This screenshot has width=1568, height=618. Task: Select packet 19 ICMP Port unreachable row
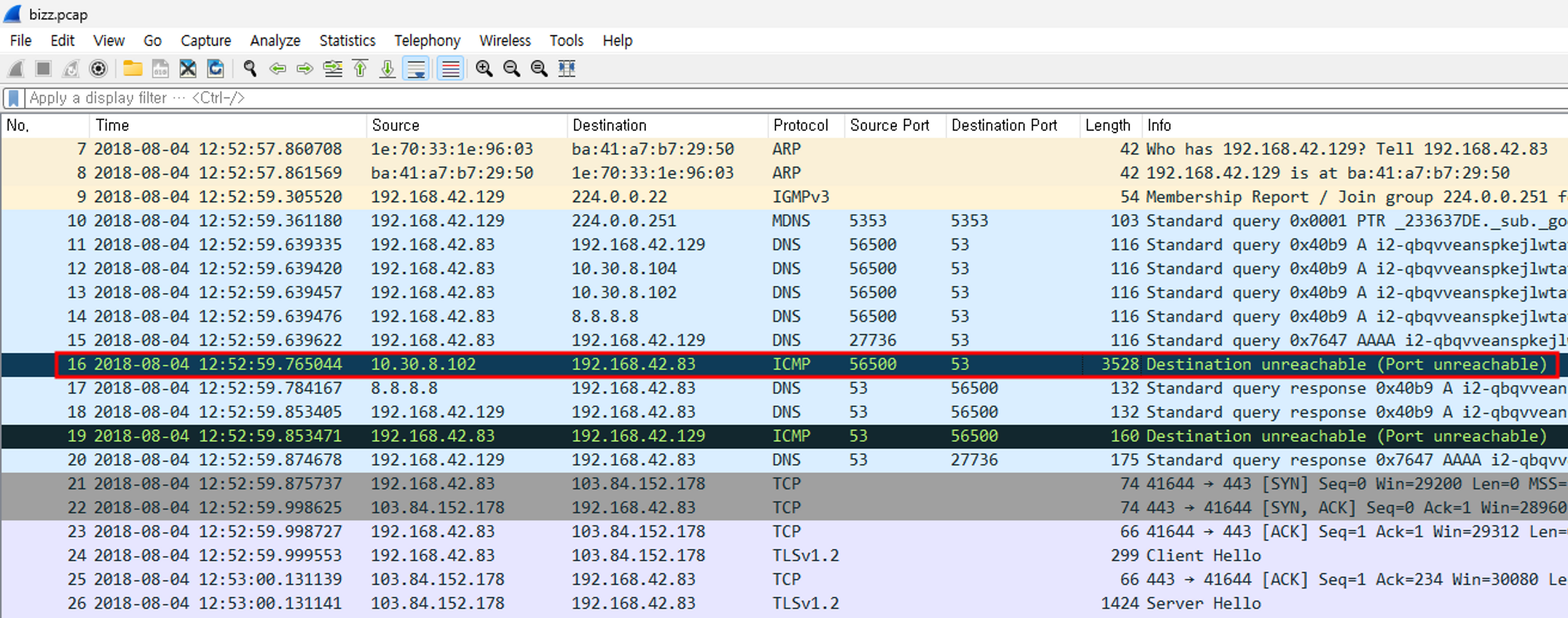coord(784,436)
